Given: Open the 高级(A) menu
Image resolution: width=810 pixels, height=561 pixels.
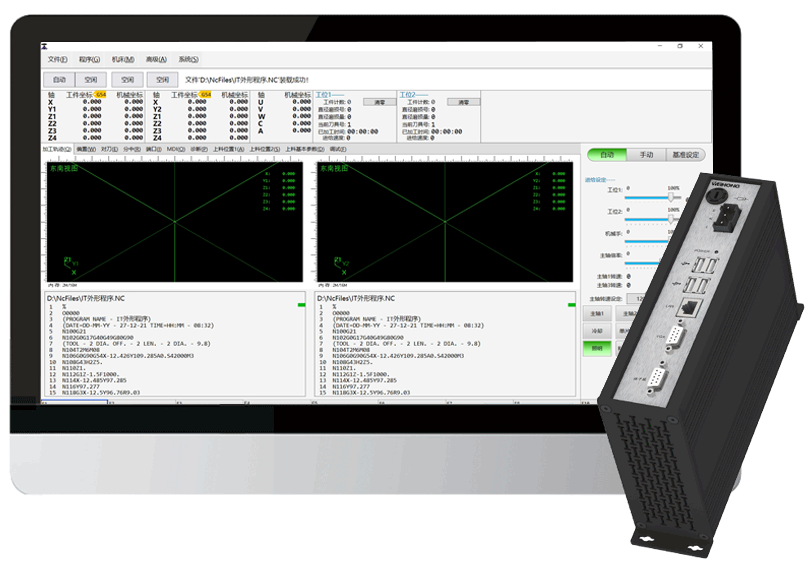Looking at the screenshot, I should coord(154,59).
